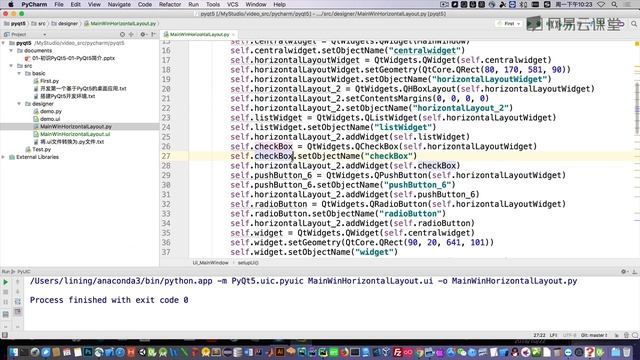Image resolution: width=640 pixels, height=360 pixels.
Task: Open Search Everywhere magnifier in PyCharm toolbar
Action: pos(634,24)
